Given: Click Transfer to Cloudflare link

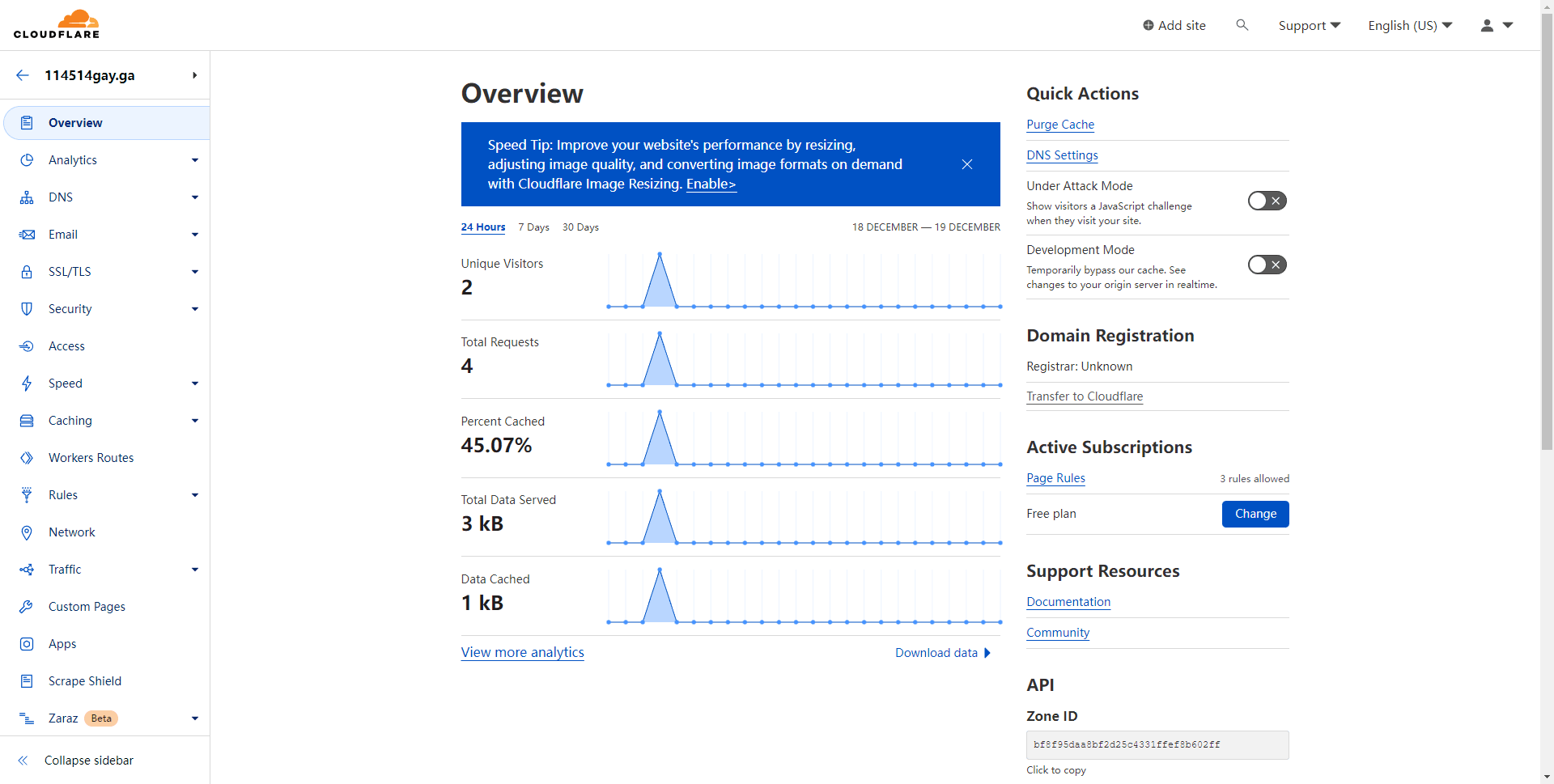Looking at the screenshot, I should (1085, 396).
